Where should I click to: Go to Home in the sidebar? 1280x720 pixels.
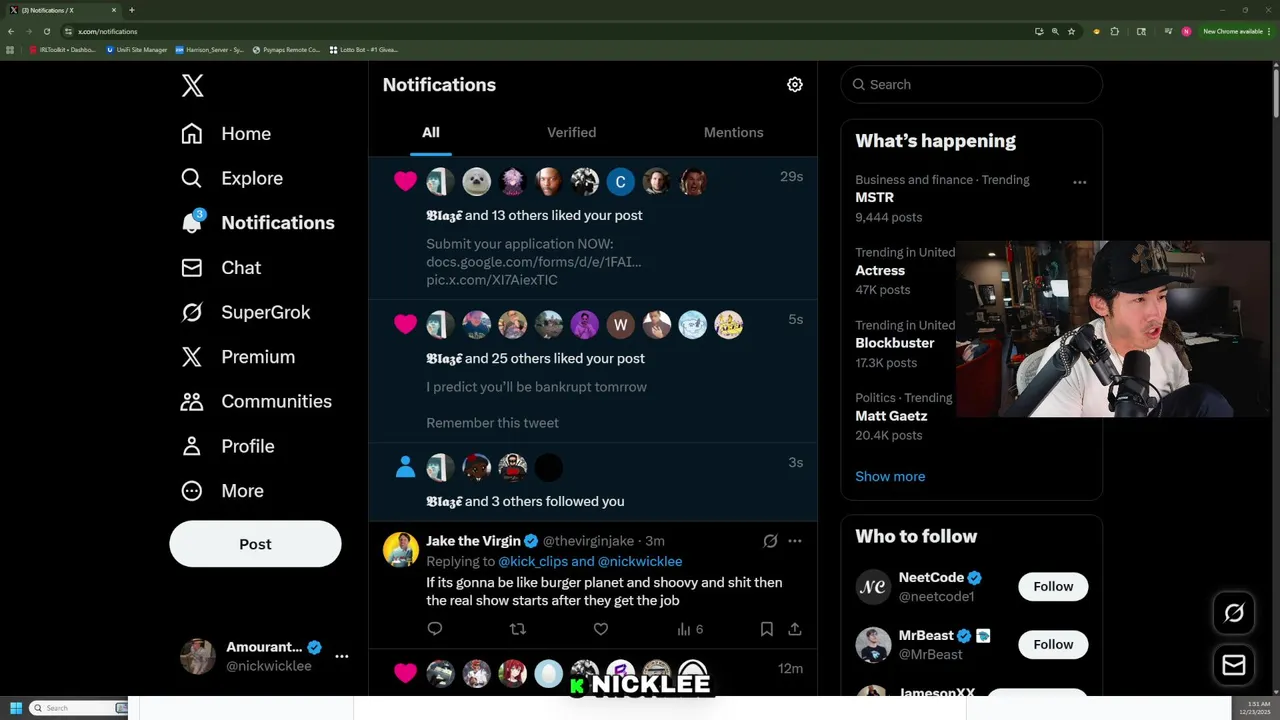226,134
